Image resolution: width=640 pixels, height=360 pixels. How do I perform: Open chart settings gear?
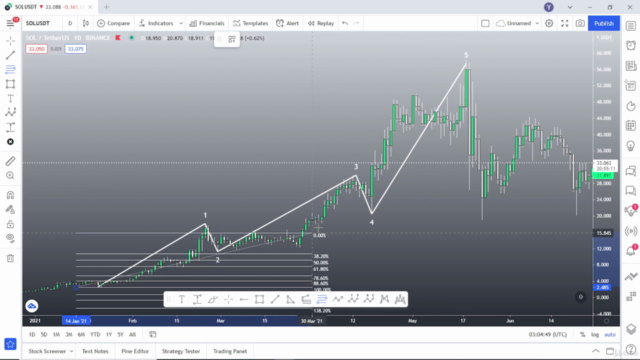(549, 23)
